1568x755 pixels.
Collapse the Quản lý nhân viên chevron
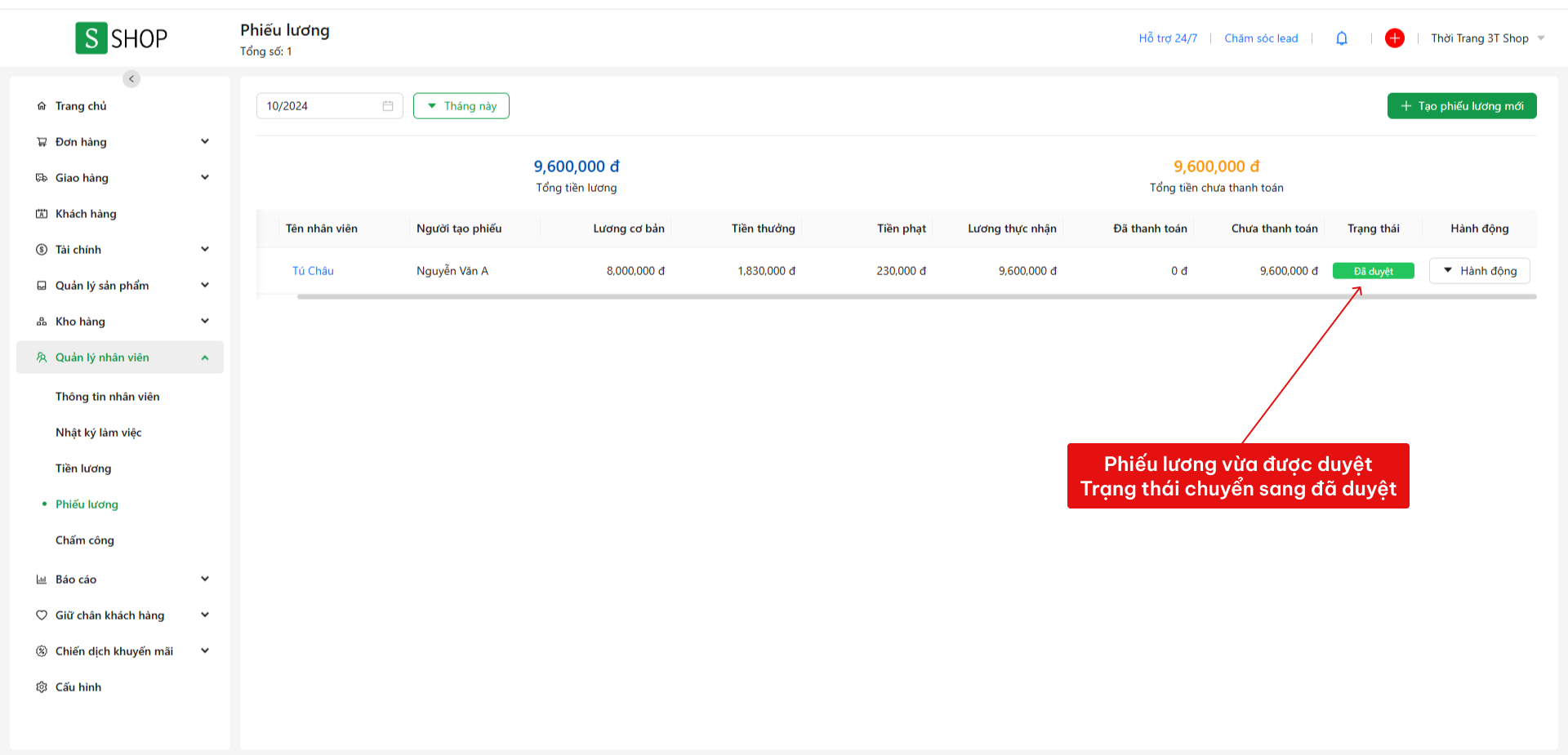click(205, 358)
